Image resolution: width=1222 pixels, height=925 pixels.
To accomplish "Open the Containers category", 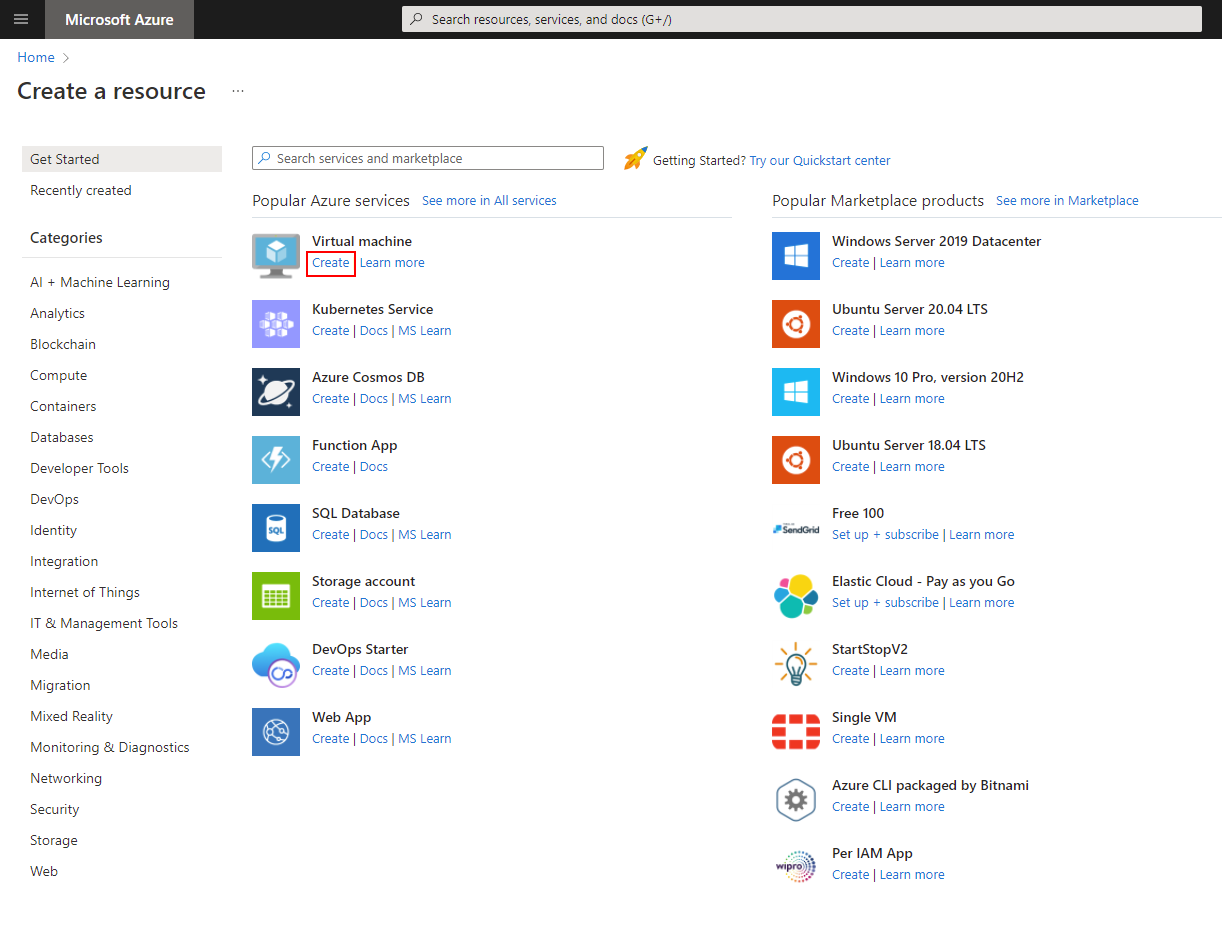I will (63, 406).
